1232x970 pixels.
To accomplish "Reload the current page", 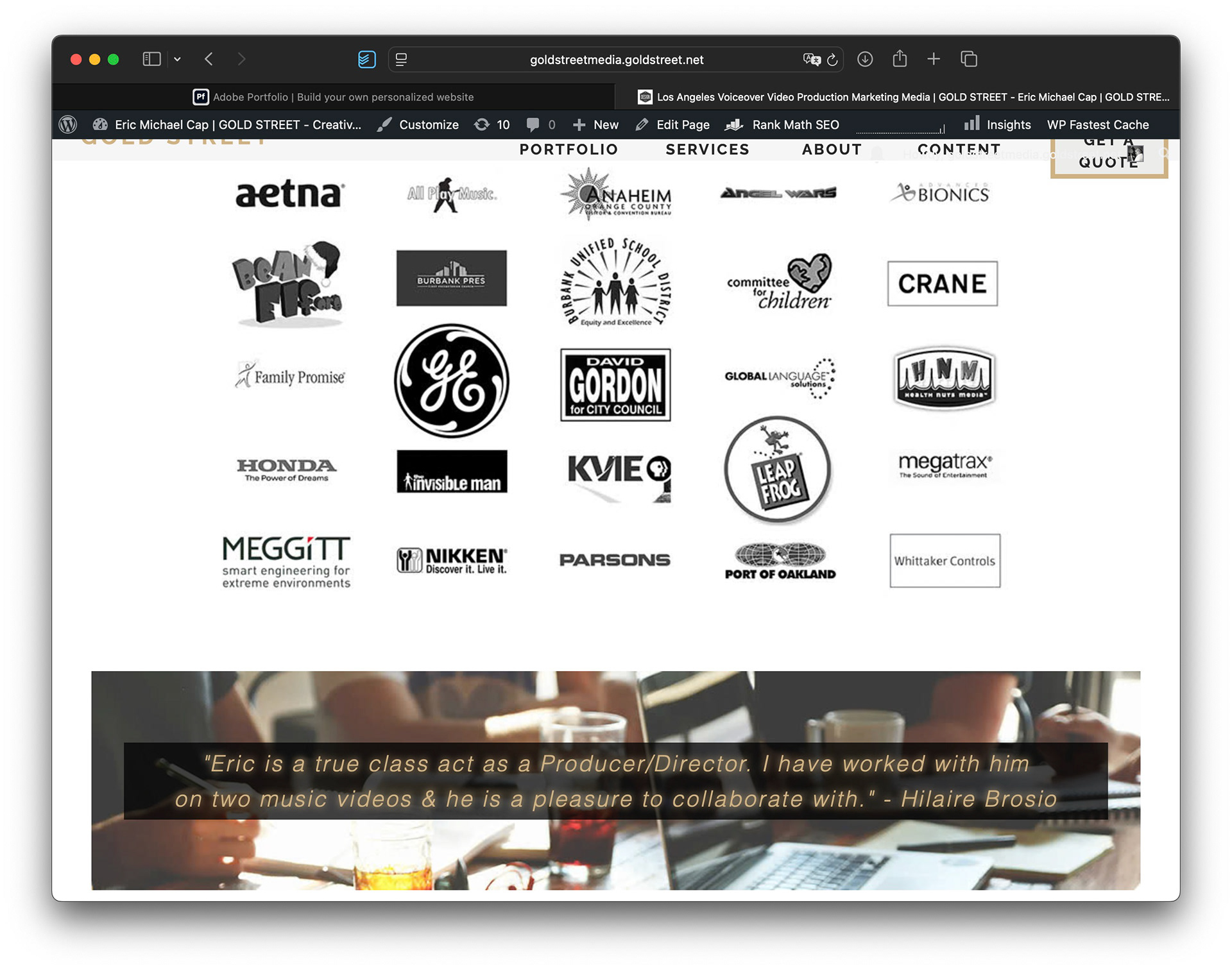I will 832,60.
